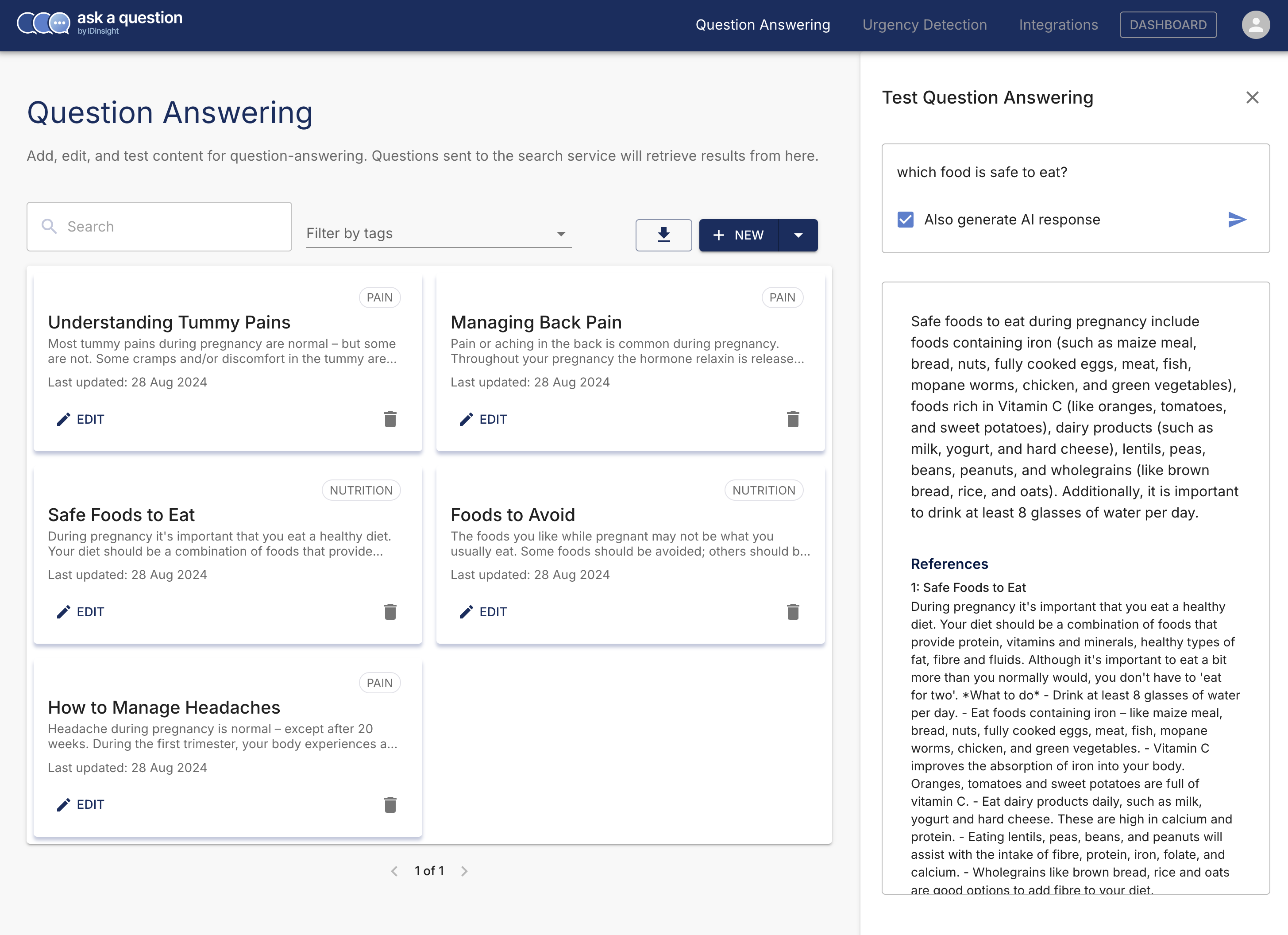Edit the Safe Foods to Eat card
This screenshot has height=935, width=1288.
coord(81,612)
